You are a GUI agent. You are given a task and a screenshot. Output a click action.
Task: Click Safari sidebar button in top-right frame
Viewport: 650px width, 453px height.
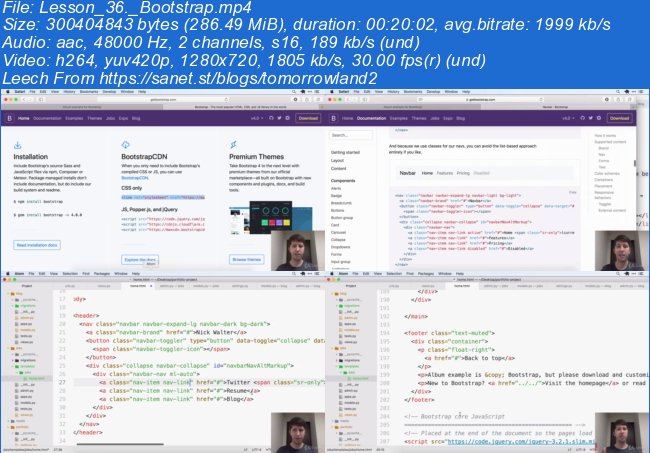pos(365,99)
